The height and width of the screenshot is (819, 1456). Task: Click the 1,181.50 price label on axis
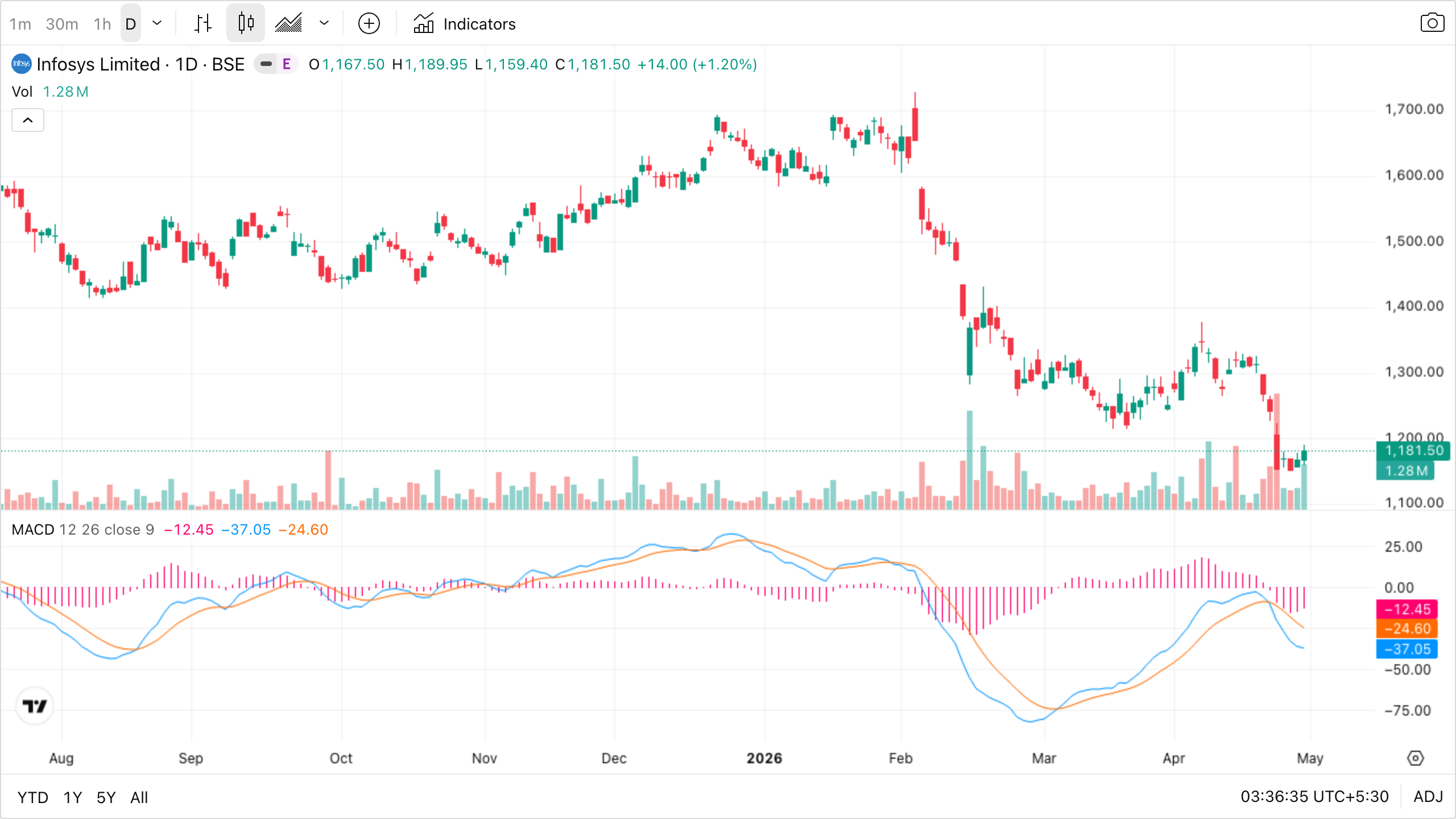point(1413,450)
